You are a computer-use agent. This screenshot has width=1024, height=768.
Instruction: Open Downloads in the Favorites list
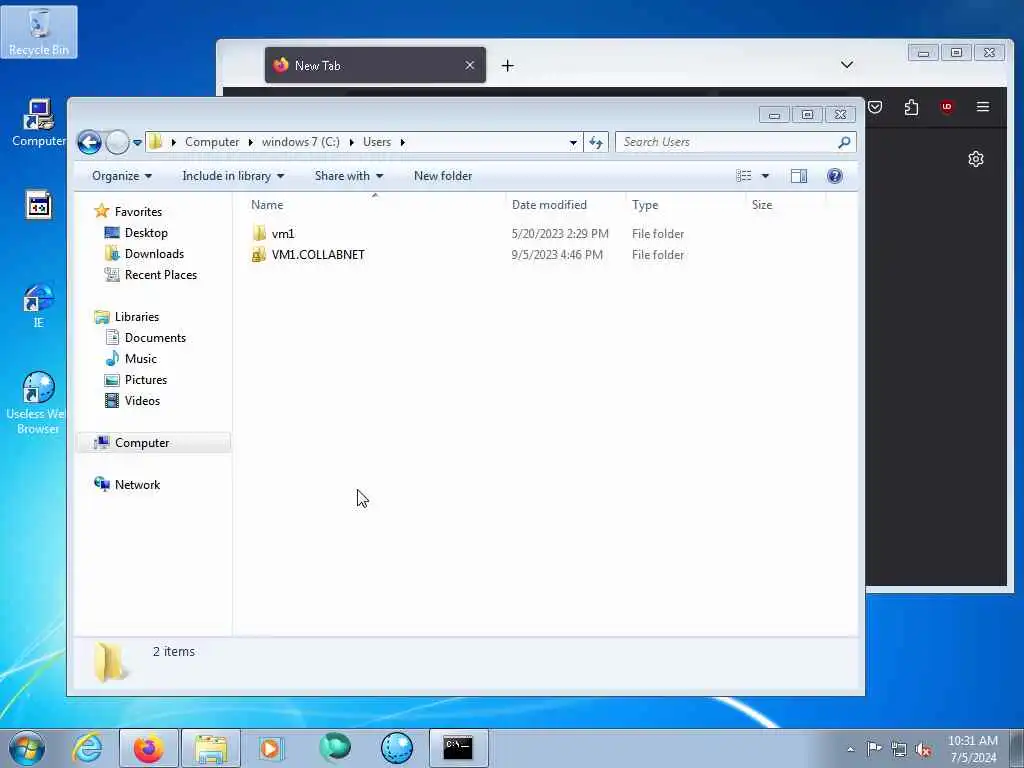(x=154, y=253)
